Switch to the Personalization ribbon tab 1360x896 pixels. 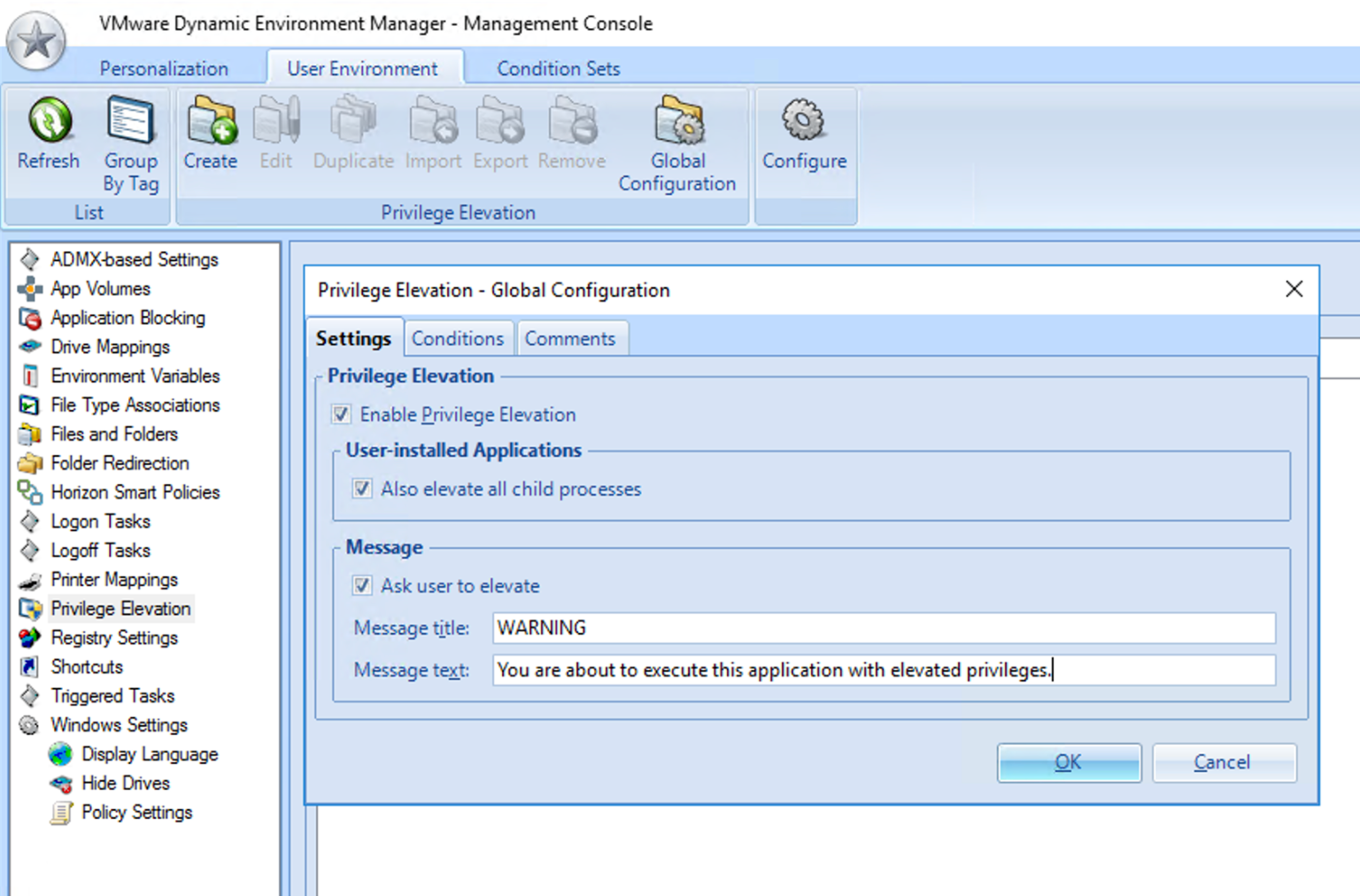click(164, 69)
